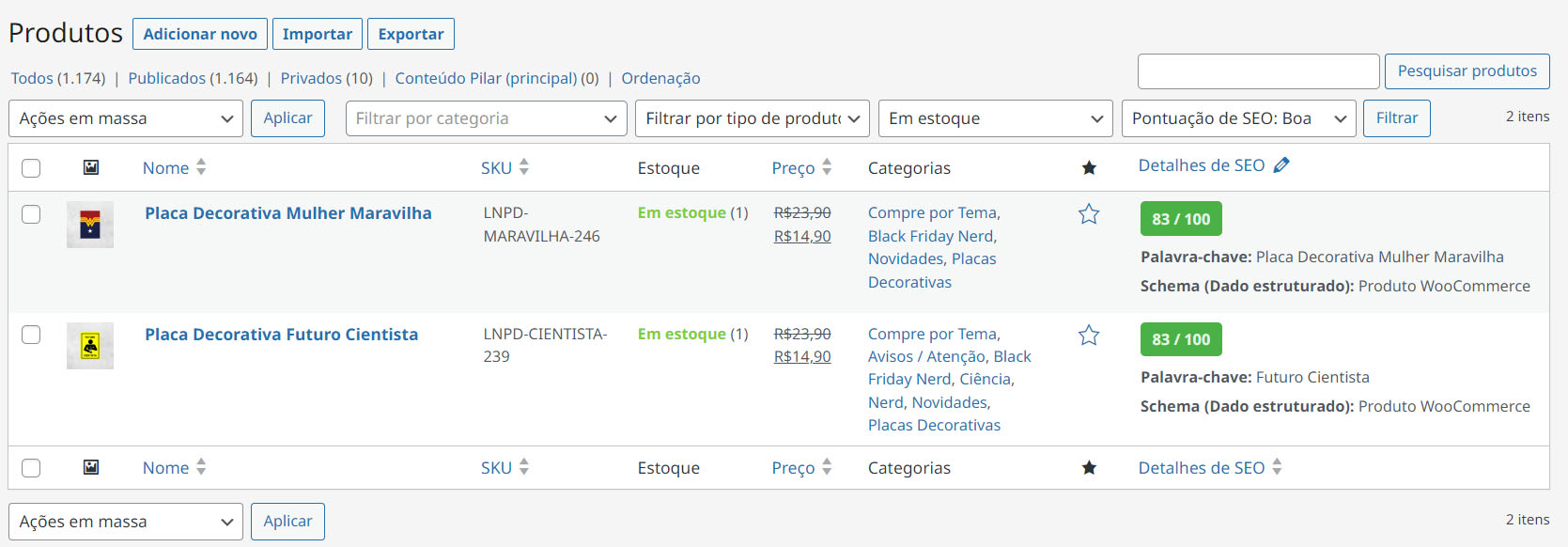
Task: Check select-all box in table header
Action: [x=31, y=168]
